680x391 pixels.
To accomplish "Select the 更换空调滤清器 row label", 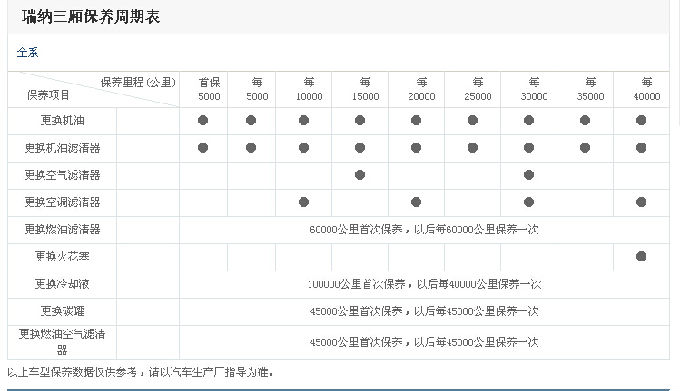I will pyautogui.click(x=62, y=202).
